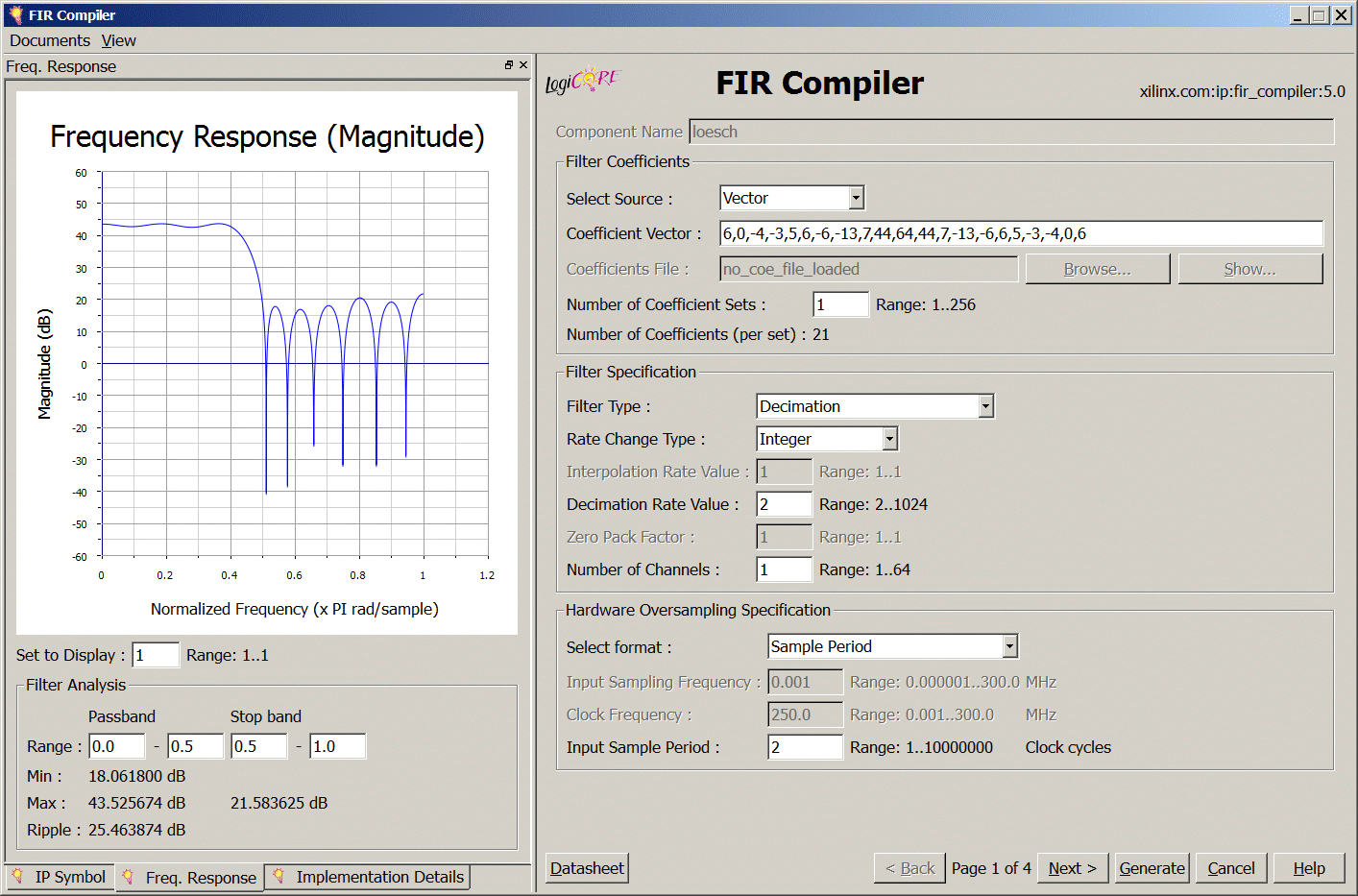Click the Set to Display field
This screenshot has width=1358, height=896.
[156, 655]
